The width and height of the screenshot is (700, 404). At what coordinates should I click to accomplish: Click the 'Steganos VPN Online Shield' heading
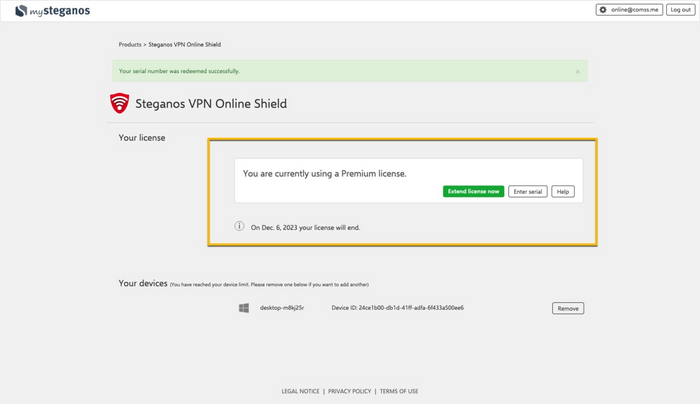tap(211, 104)
